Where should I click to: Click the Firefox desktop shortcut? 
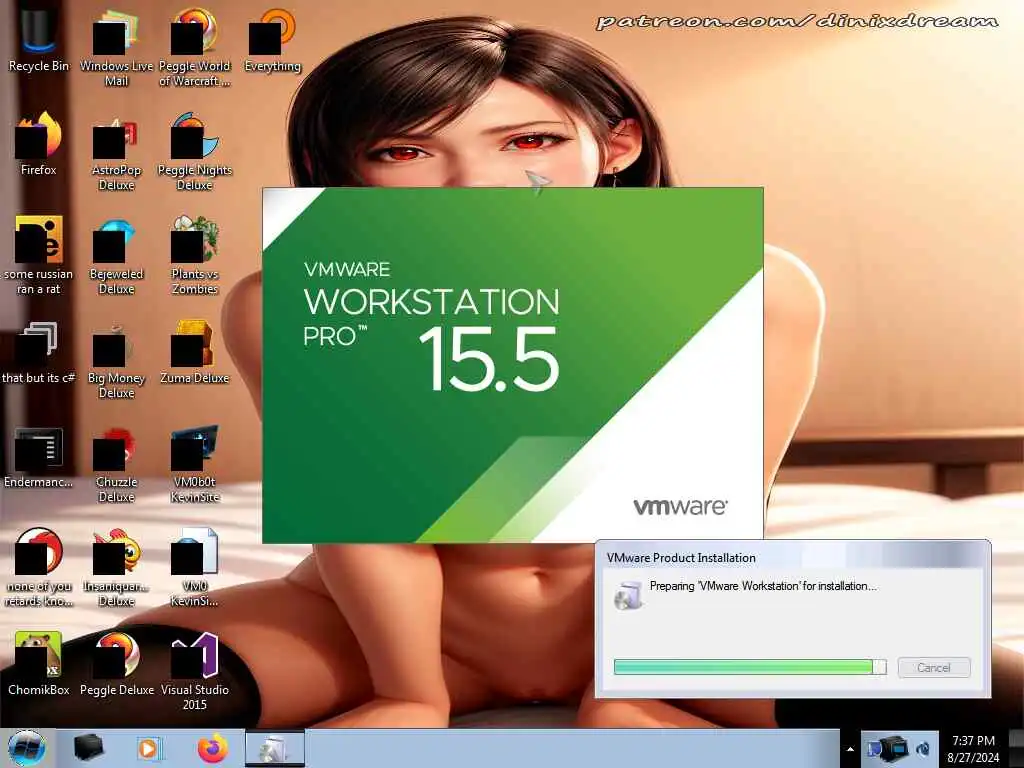pyautogui.click(x=39, y=144)
